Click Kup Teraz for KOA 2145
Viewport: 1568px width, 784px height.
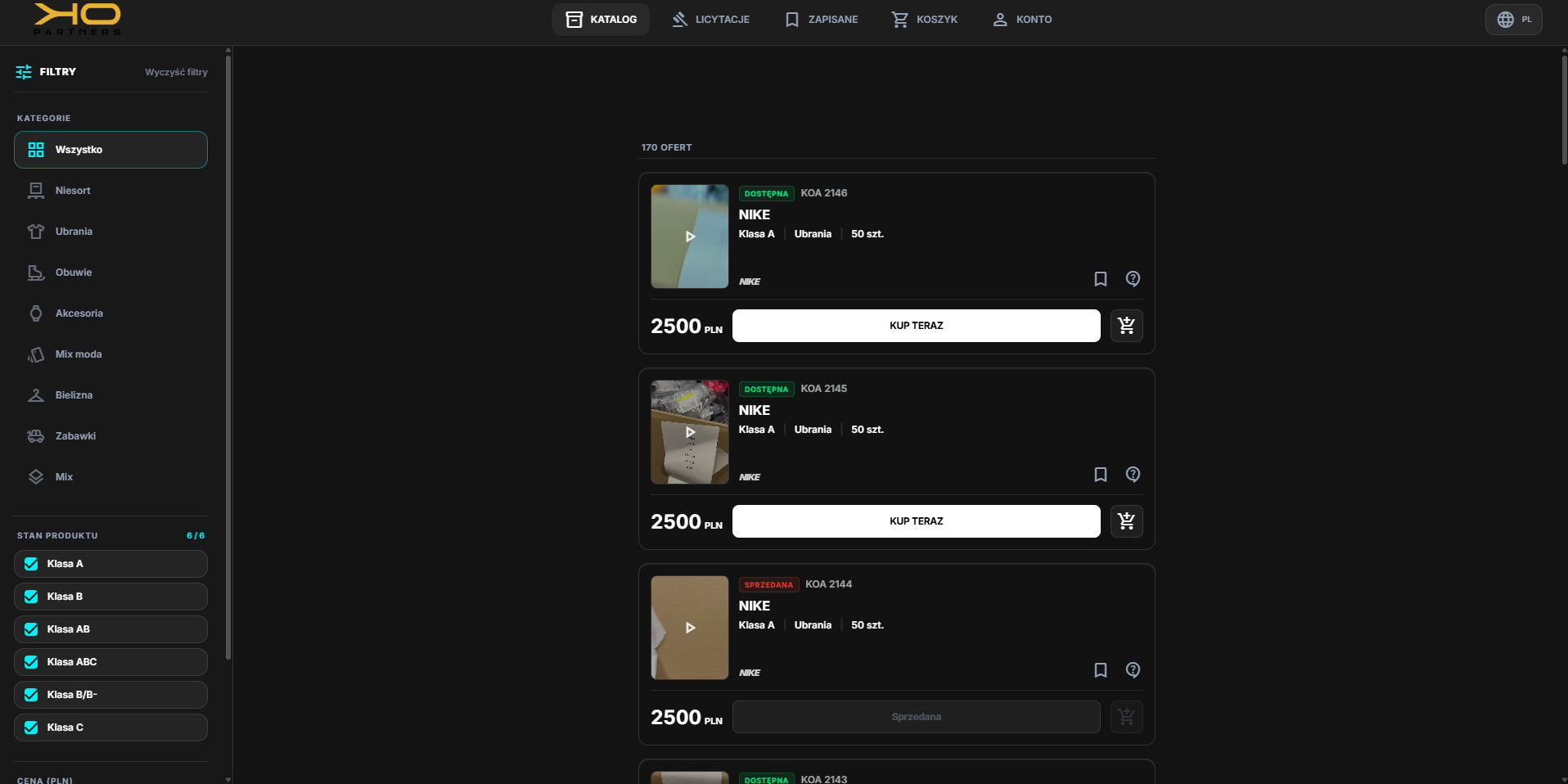click(917, 521)
